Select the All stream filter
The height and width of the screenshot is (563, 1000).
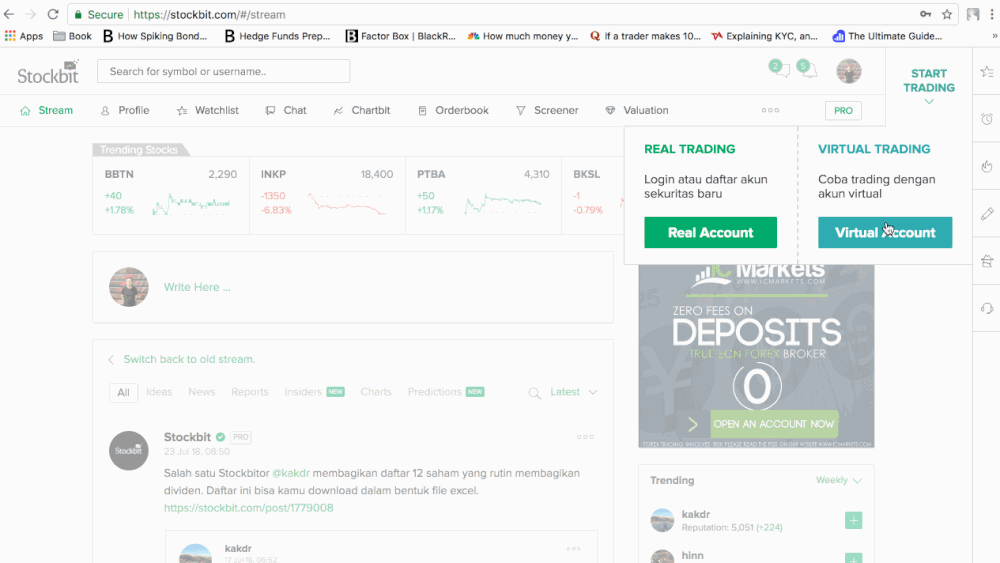coord(123,393)
